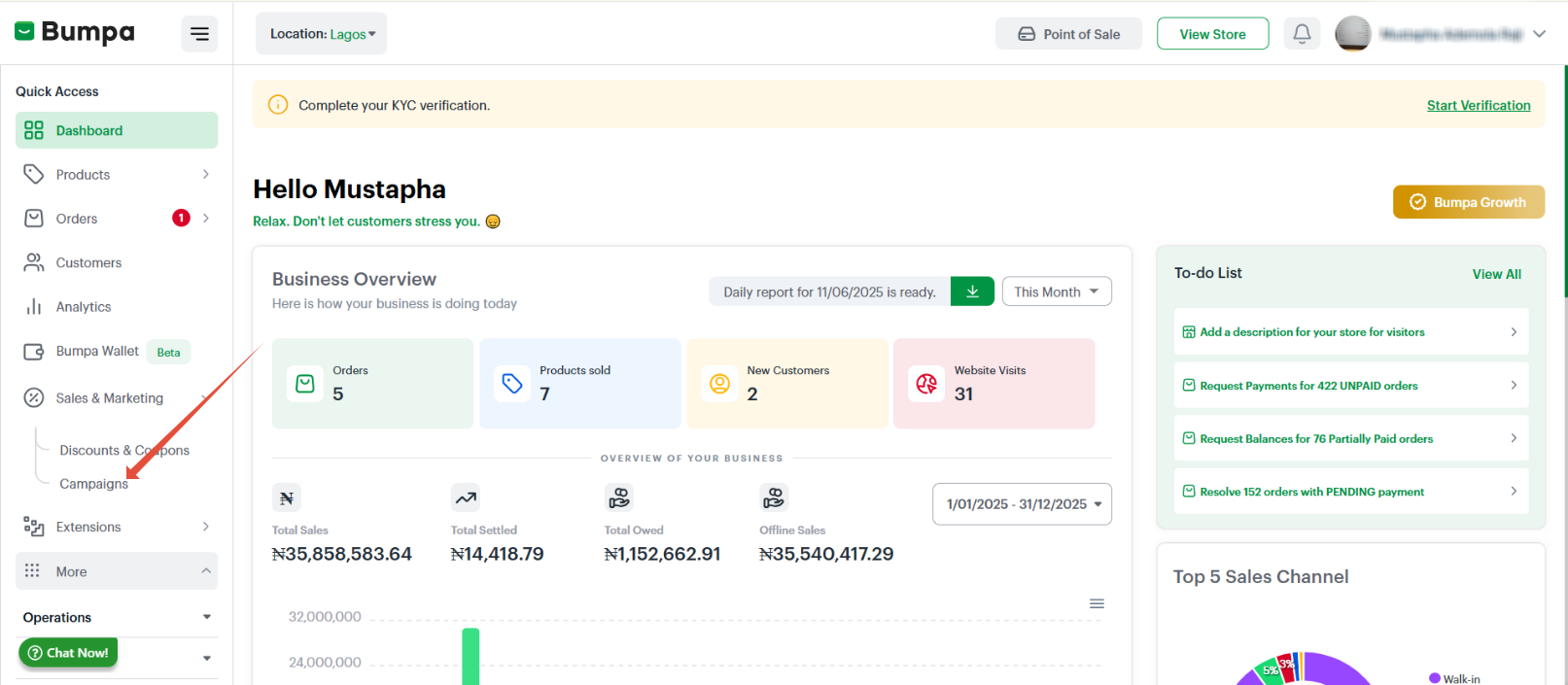Open Bumpa Wallet in the sidebar
Screen dimensions: 1568x685
(x=97, y=351)
